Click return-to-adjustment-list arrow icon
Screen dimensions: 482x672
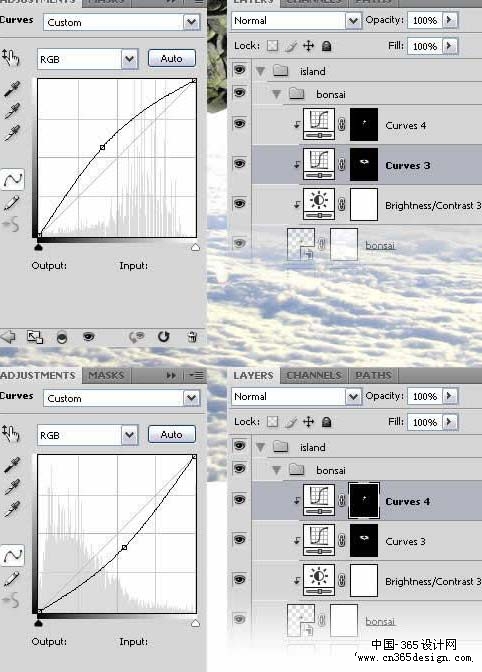[x=8, y=337]
